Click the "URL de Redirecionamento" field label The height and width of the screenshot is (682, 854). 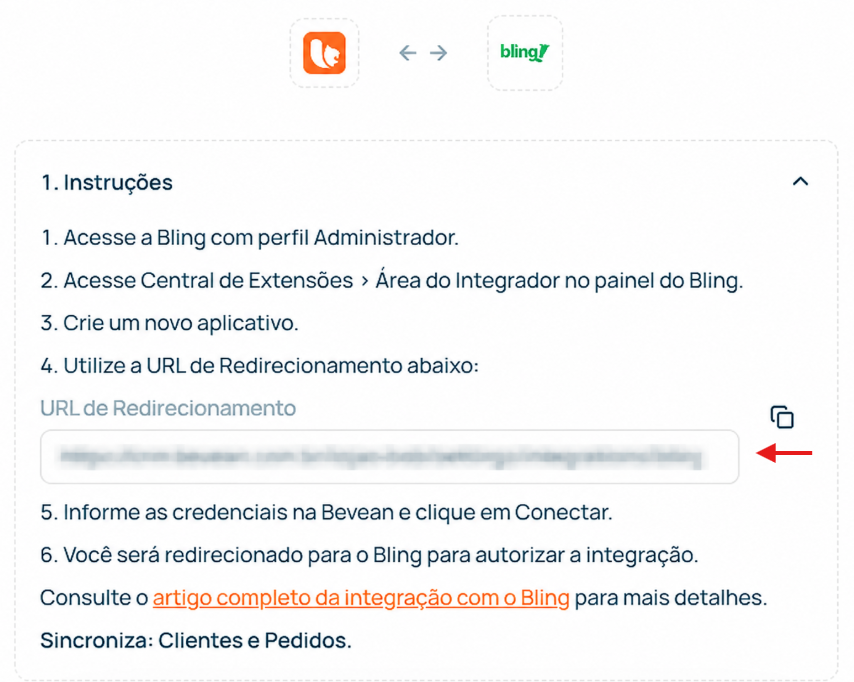[168, 408]
